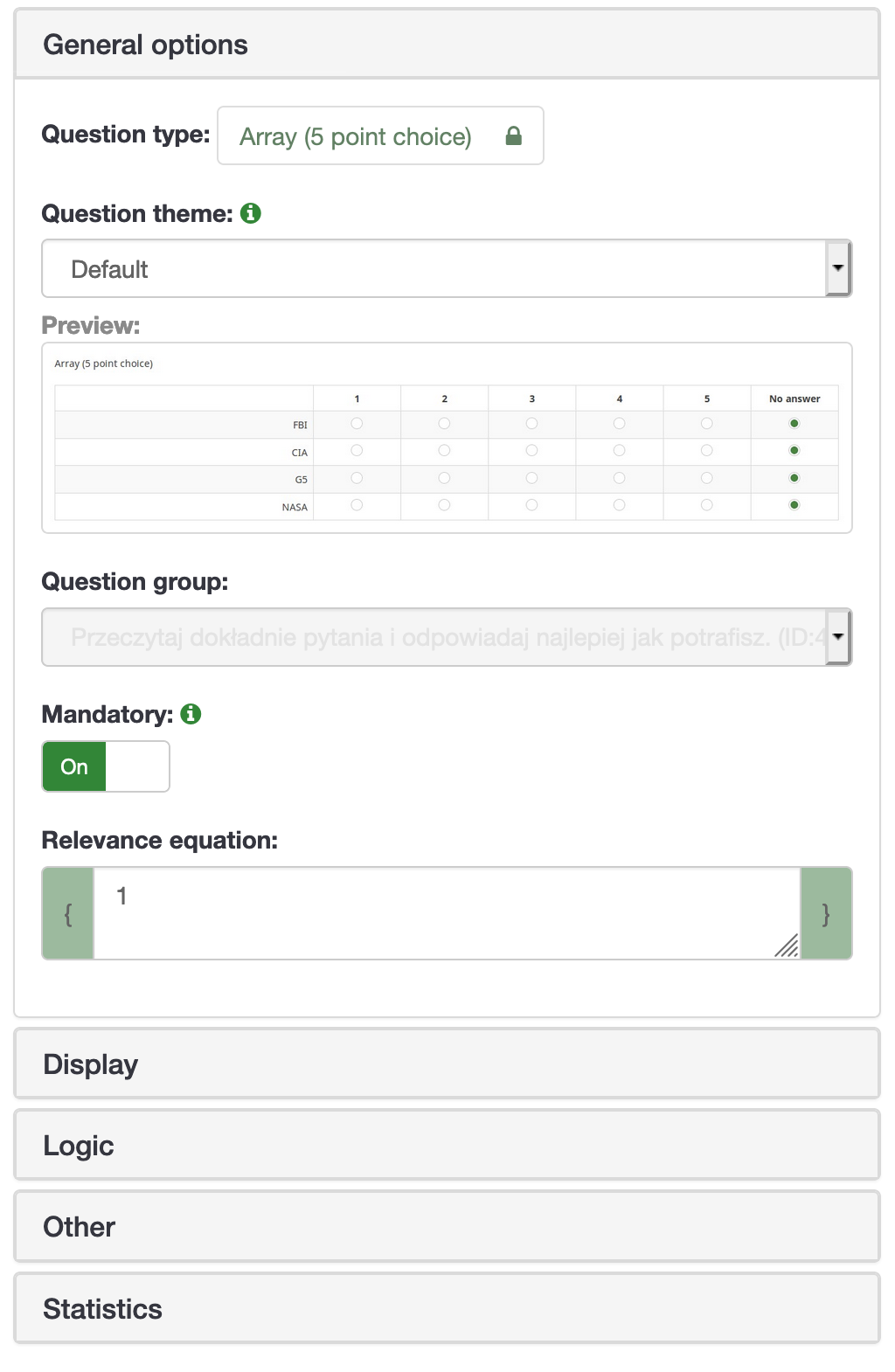Click the Array (5 point choice) type button
Screen dimensions: 895x1372
[x=380, y=135]
